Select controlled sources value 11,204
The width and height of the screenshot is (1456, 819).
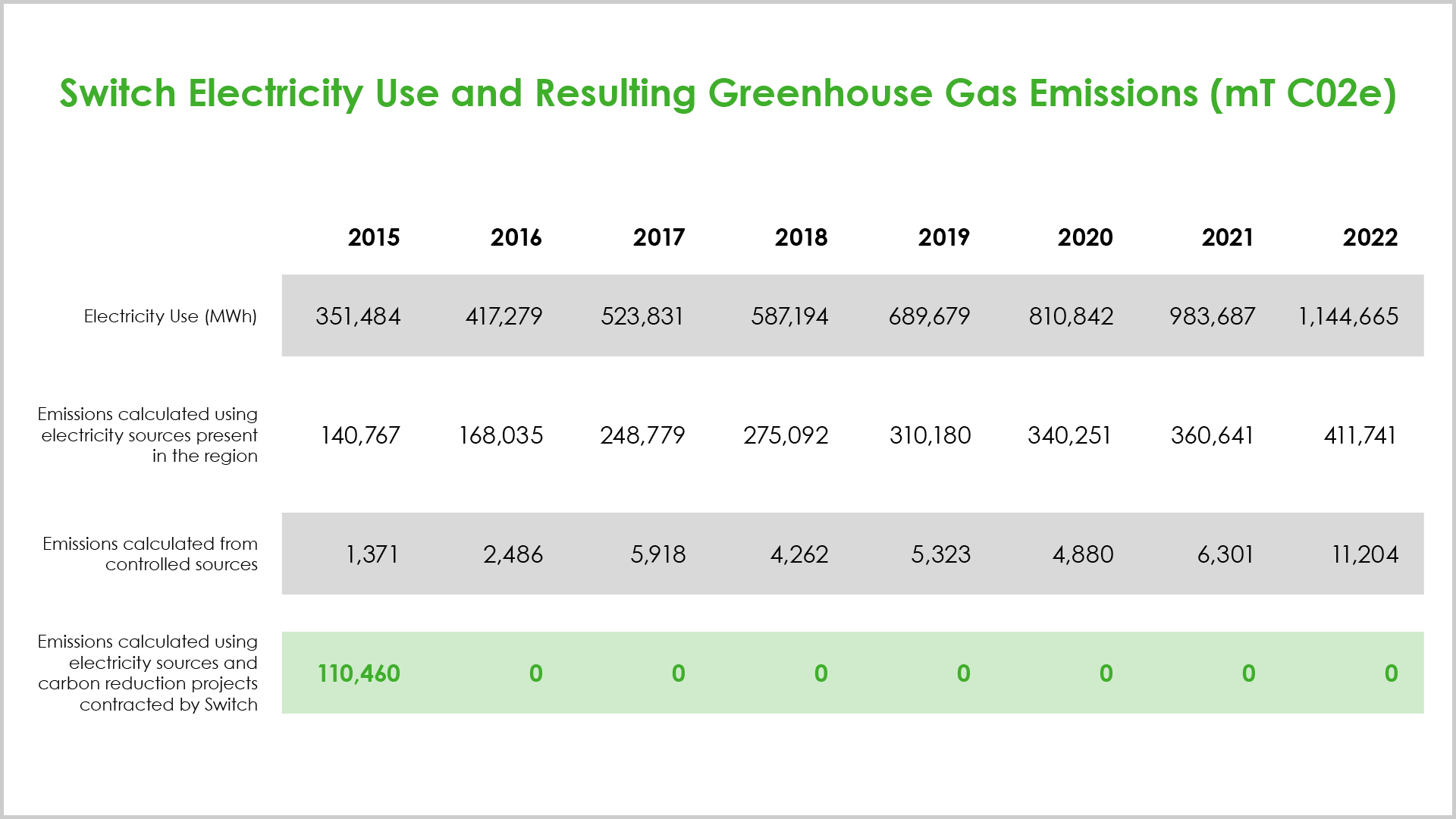click(x=1365, y=554)
